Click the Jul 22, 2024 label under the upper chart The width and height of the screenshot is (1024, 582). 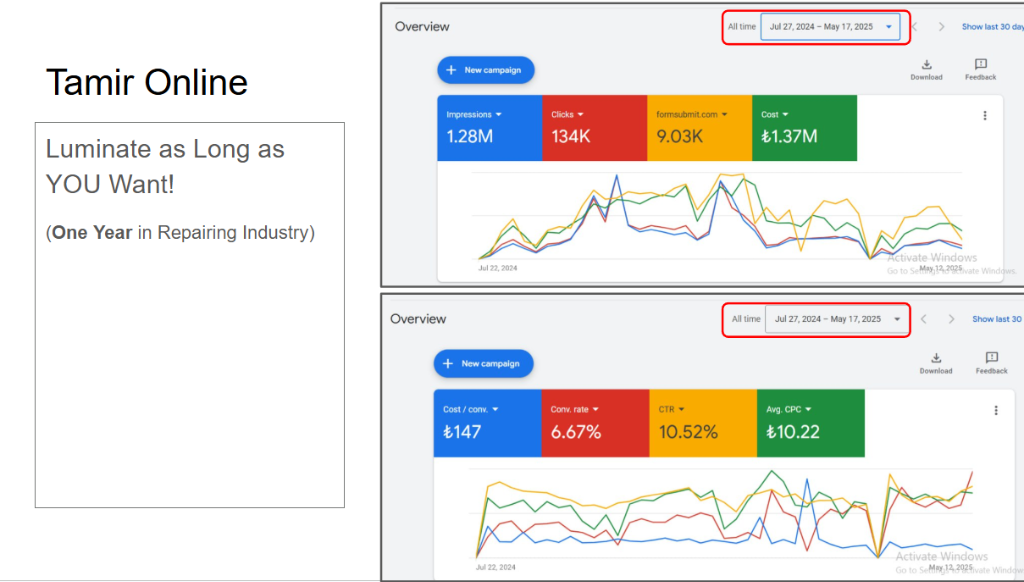point(498,268)
